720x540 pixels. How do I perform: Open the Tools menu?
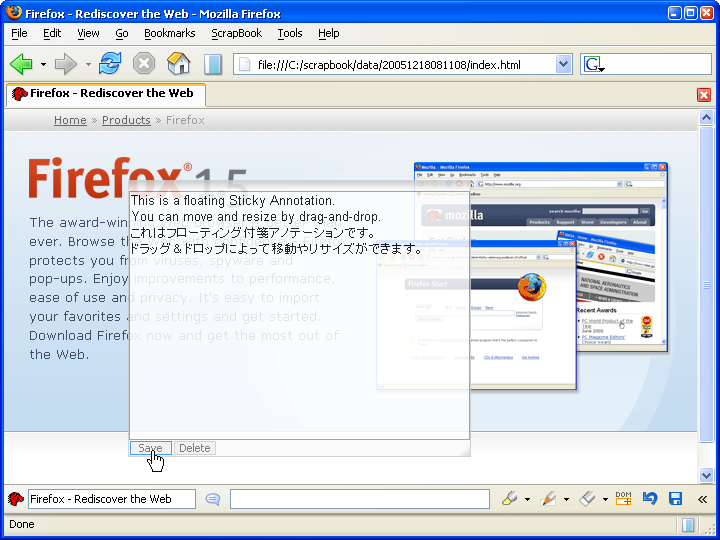coord(290,34)
